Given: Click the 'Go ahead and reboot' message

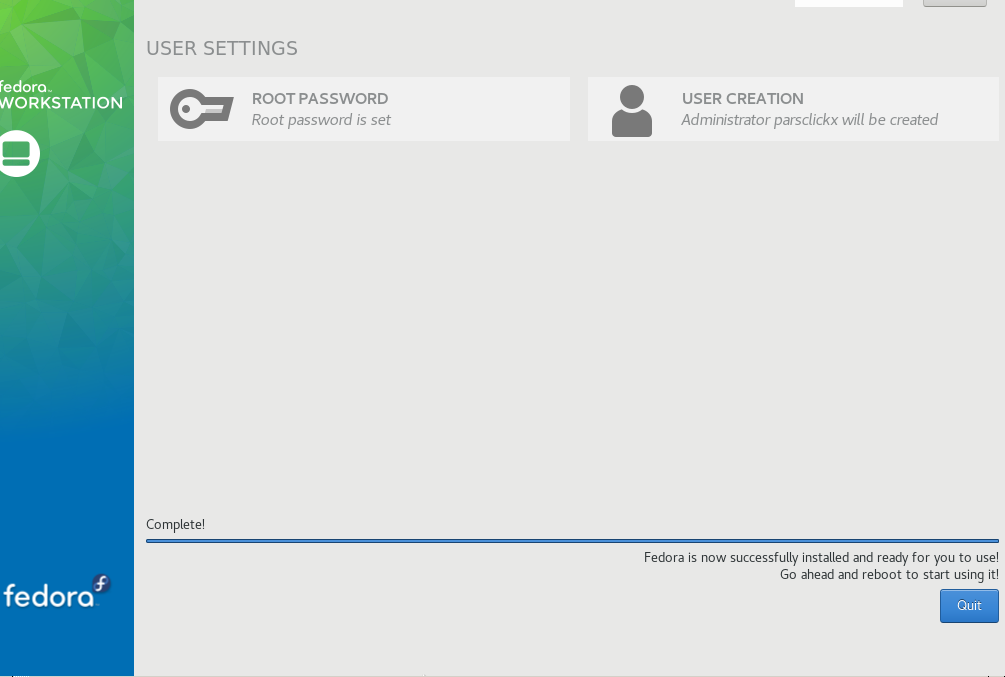Looking at the screenshot, I should click(x=888, y=574).
